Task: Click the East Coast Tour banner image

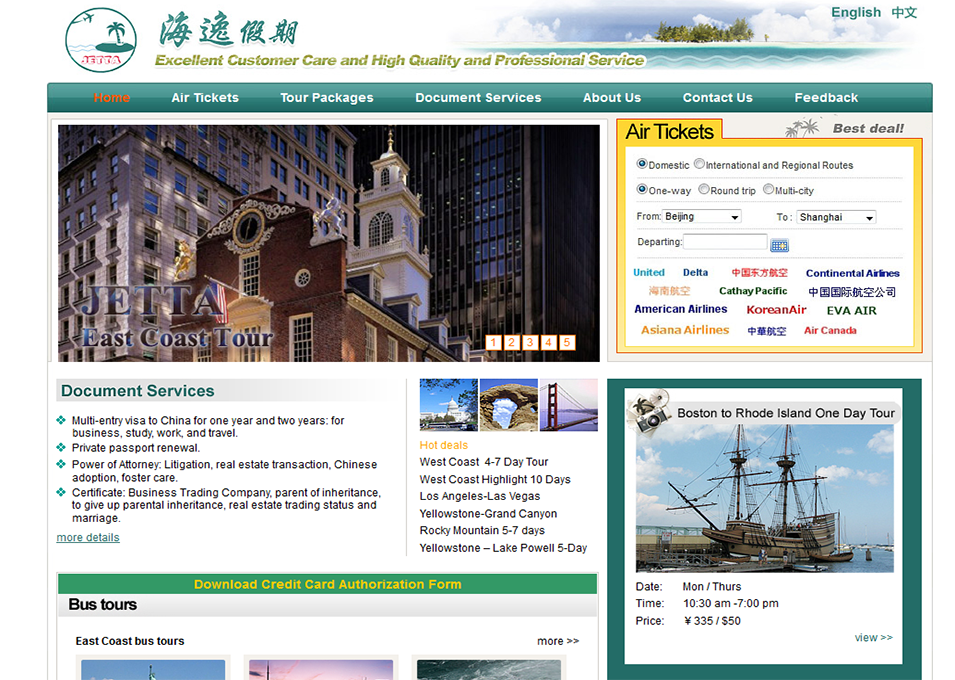Action: click(x=329, y=243)
